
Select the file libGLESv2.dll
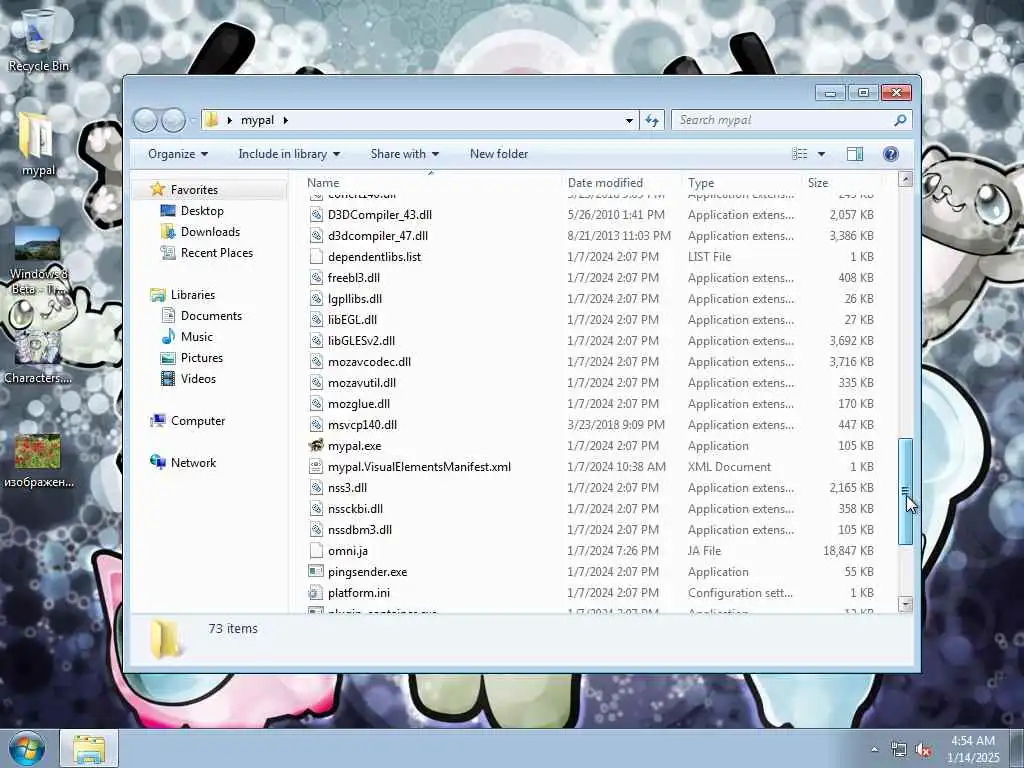tap(361, 341)
